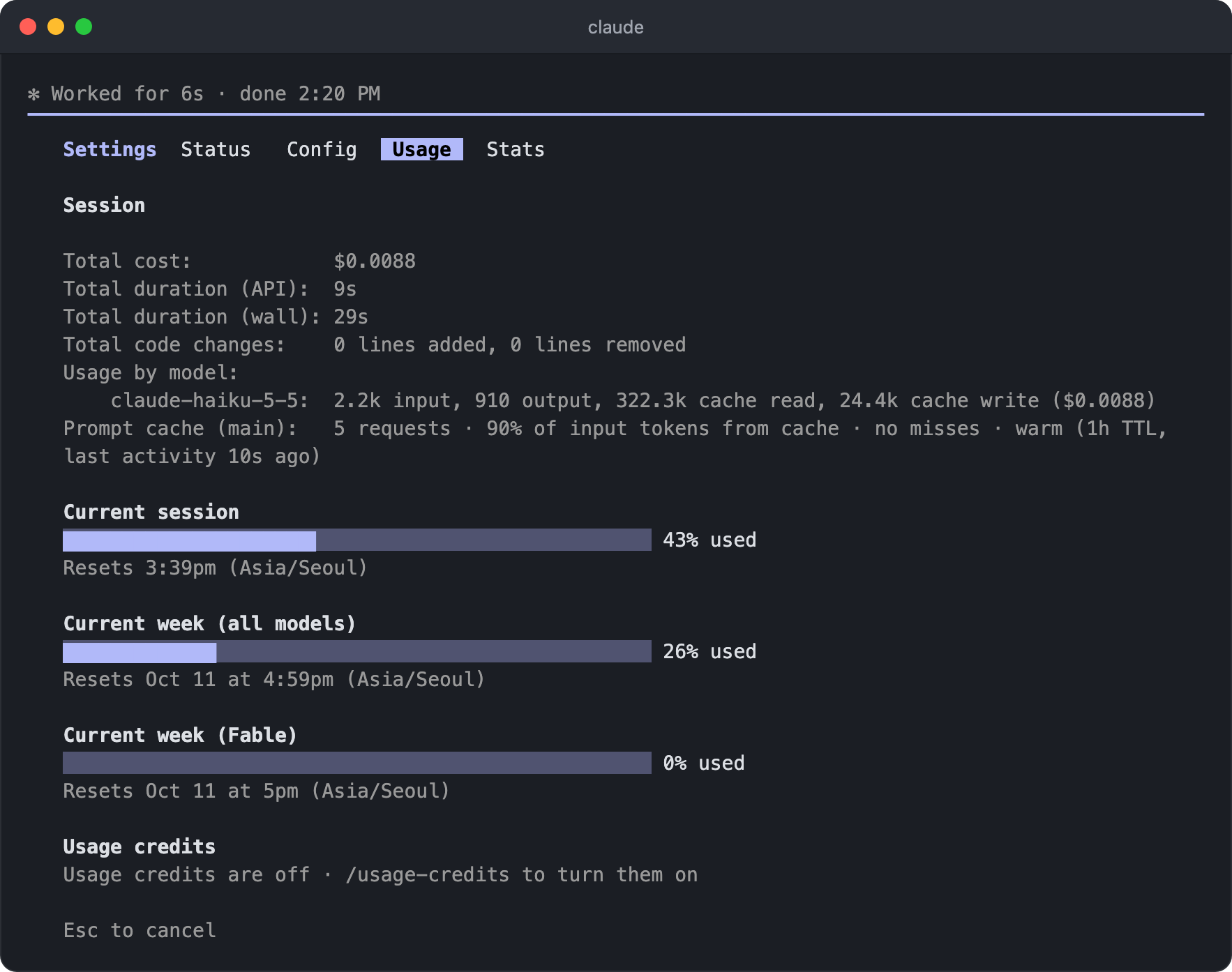The height and width of the screenshot is (972, 1232).
Task: Click the 'Worked for 6s' status text
Action: point(127,93)
